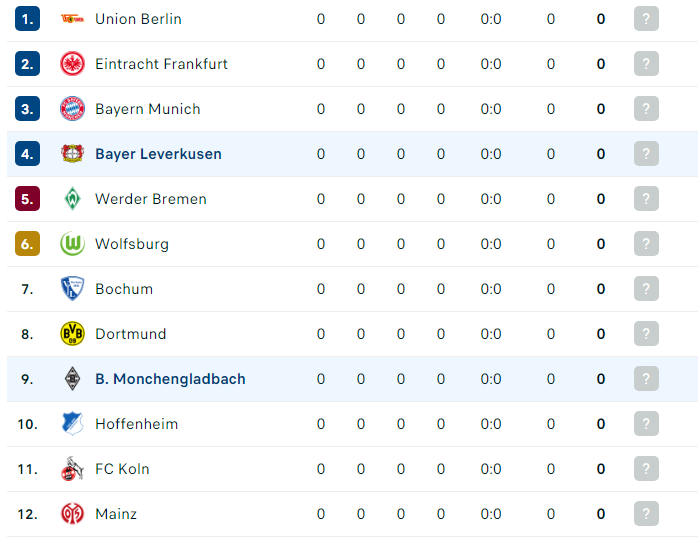Click the form question mark for Mainz

point(646,513)
